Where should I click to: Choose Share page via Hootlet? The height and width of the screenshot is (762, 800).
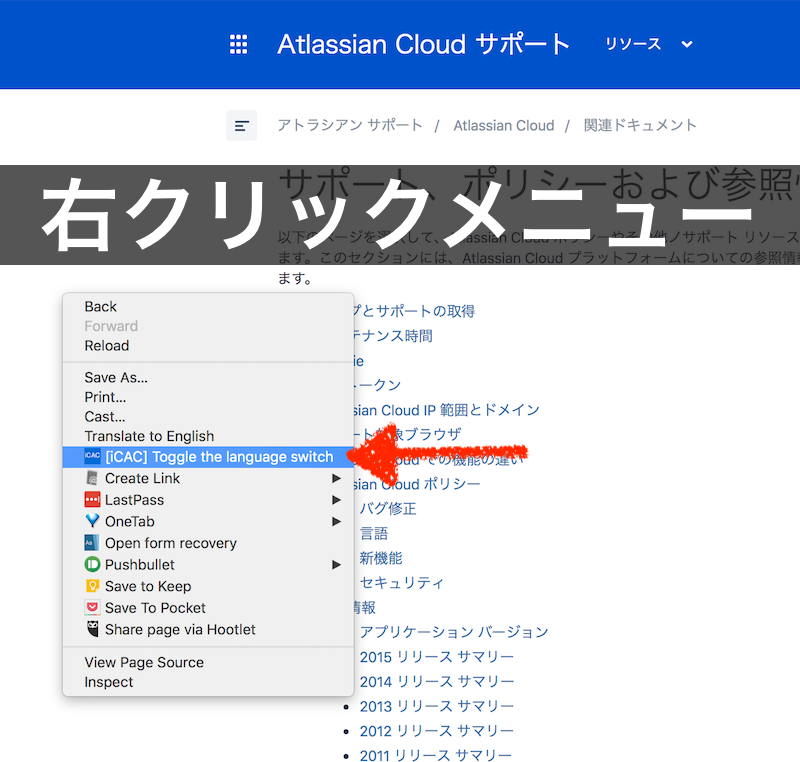pos(208,629)
